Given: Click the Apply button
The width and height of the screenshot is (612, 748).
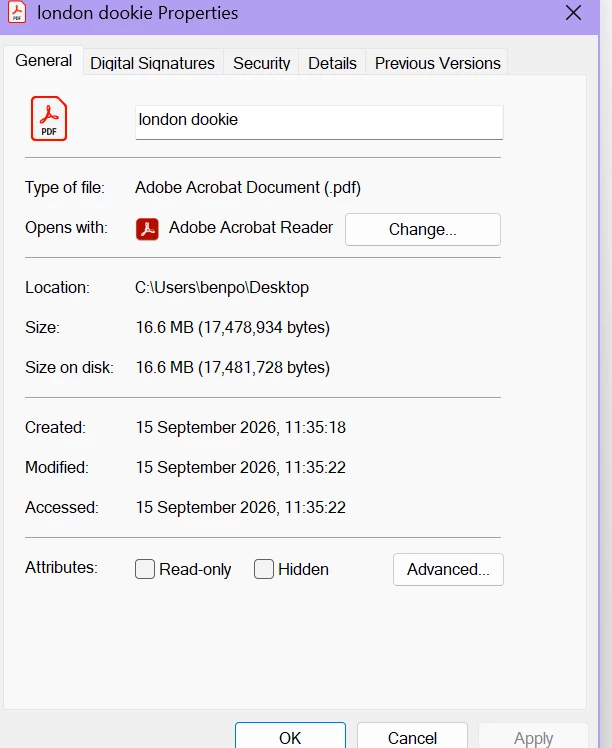Looking at the screenshot, I should [533, 737].
